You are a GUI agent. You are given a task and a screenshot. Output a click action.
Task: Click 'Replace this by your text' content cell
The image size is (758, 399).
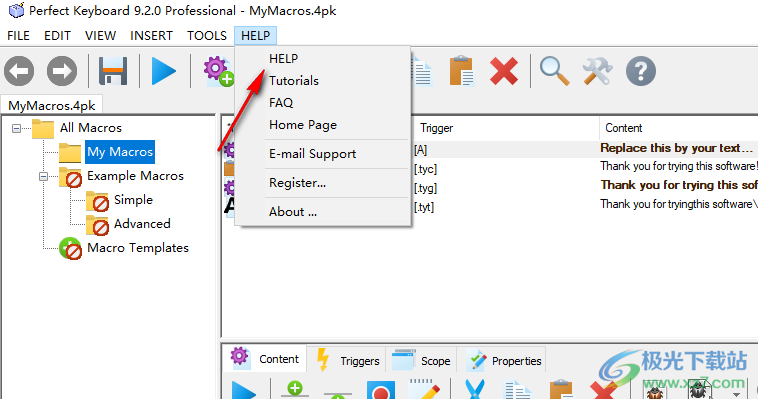click(676, 148)
